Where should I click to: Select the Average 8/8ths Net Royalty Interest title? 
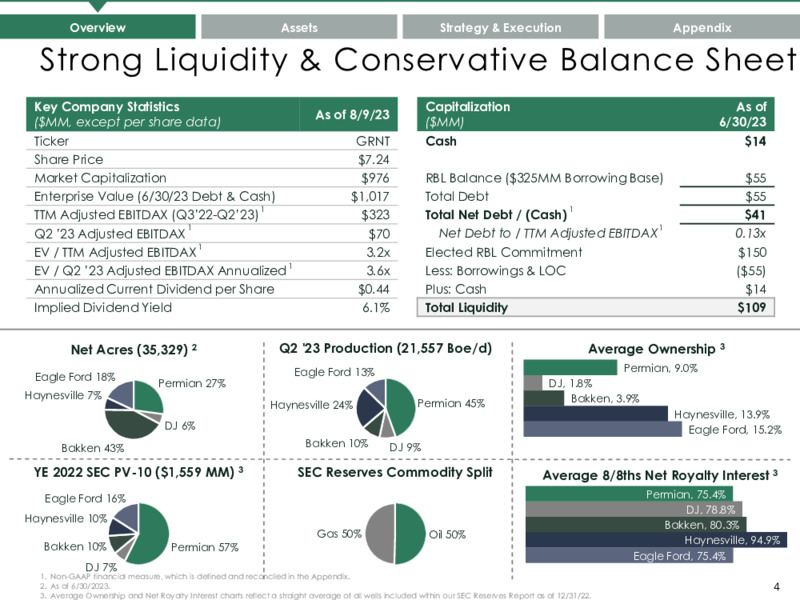click(x=660, y=476)
